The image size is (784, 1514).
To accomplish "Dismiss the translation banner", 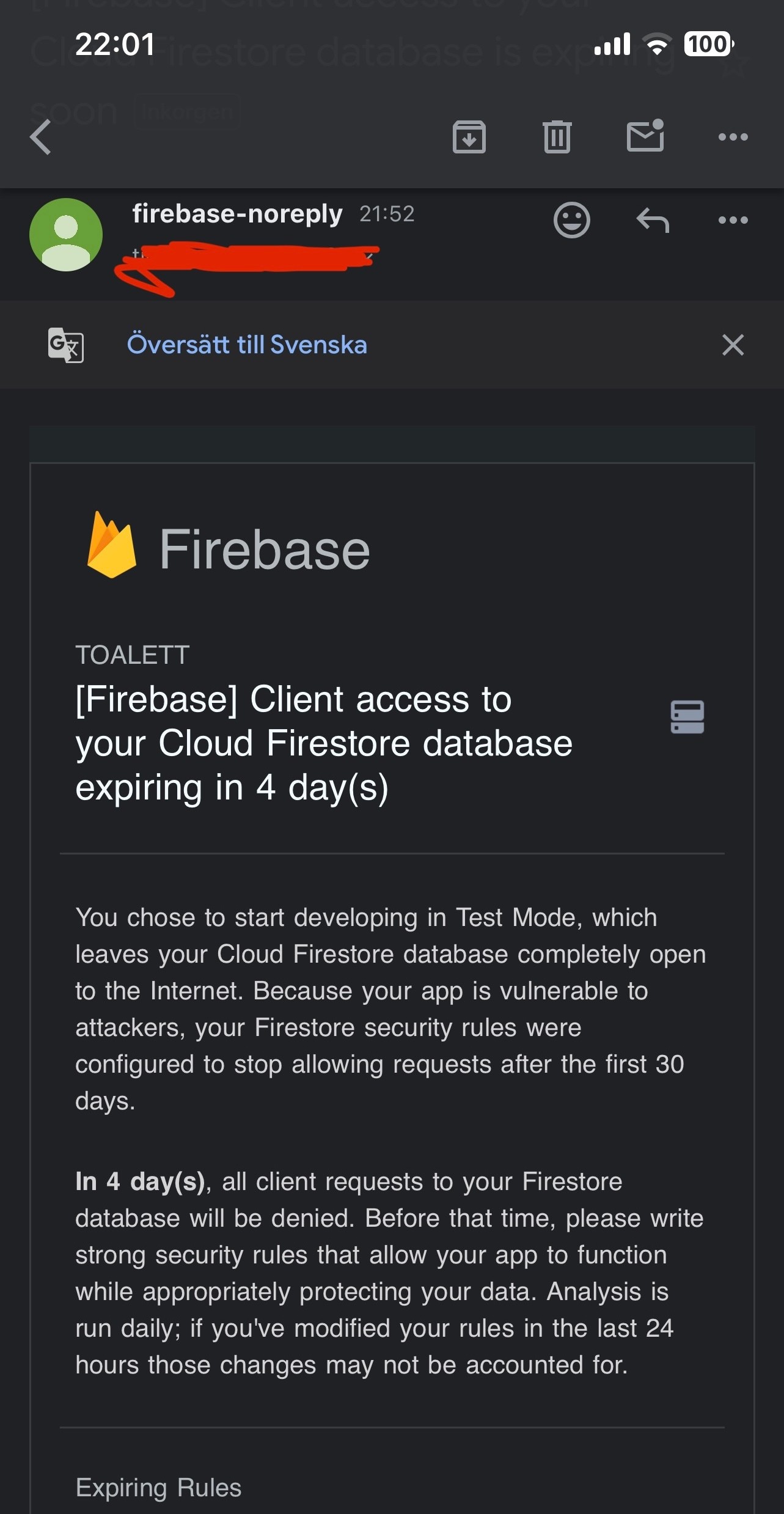I will tap(733, 345).
